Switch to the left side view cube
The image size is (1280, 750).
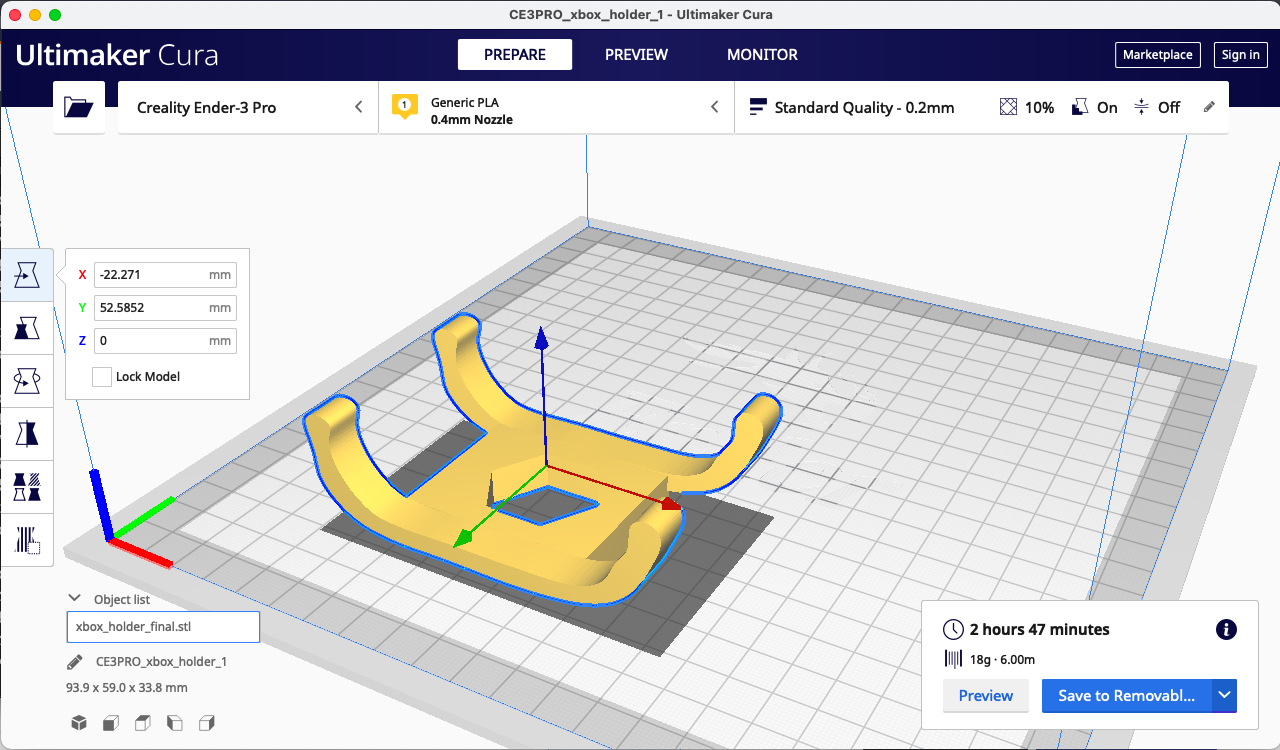click(175, 723)
